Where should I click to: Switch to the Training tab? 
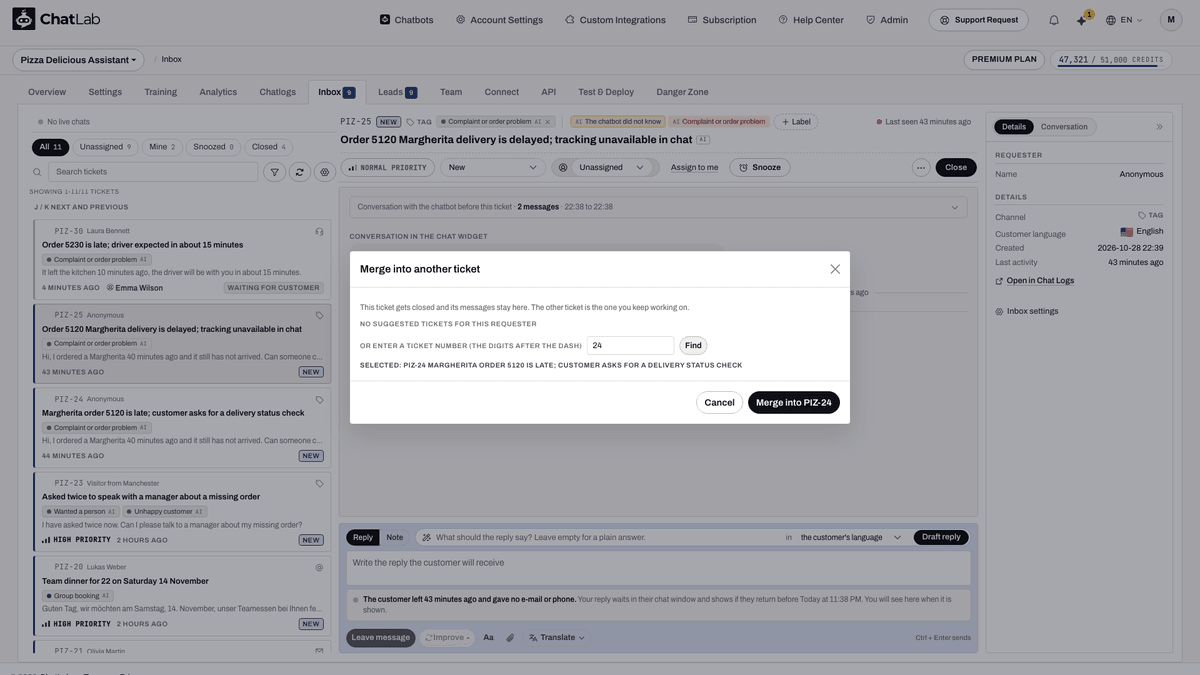[x=160, y=92]
